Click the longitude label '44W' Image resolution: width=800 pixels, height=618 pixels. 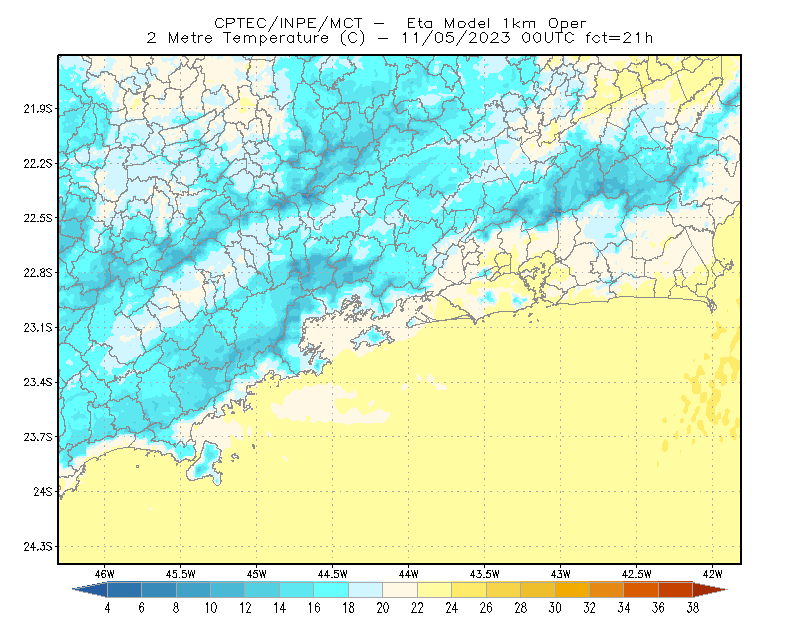coord(409,574)
